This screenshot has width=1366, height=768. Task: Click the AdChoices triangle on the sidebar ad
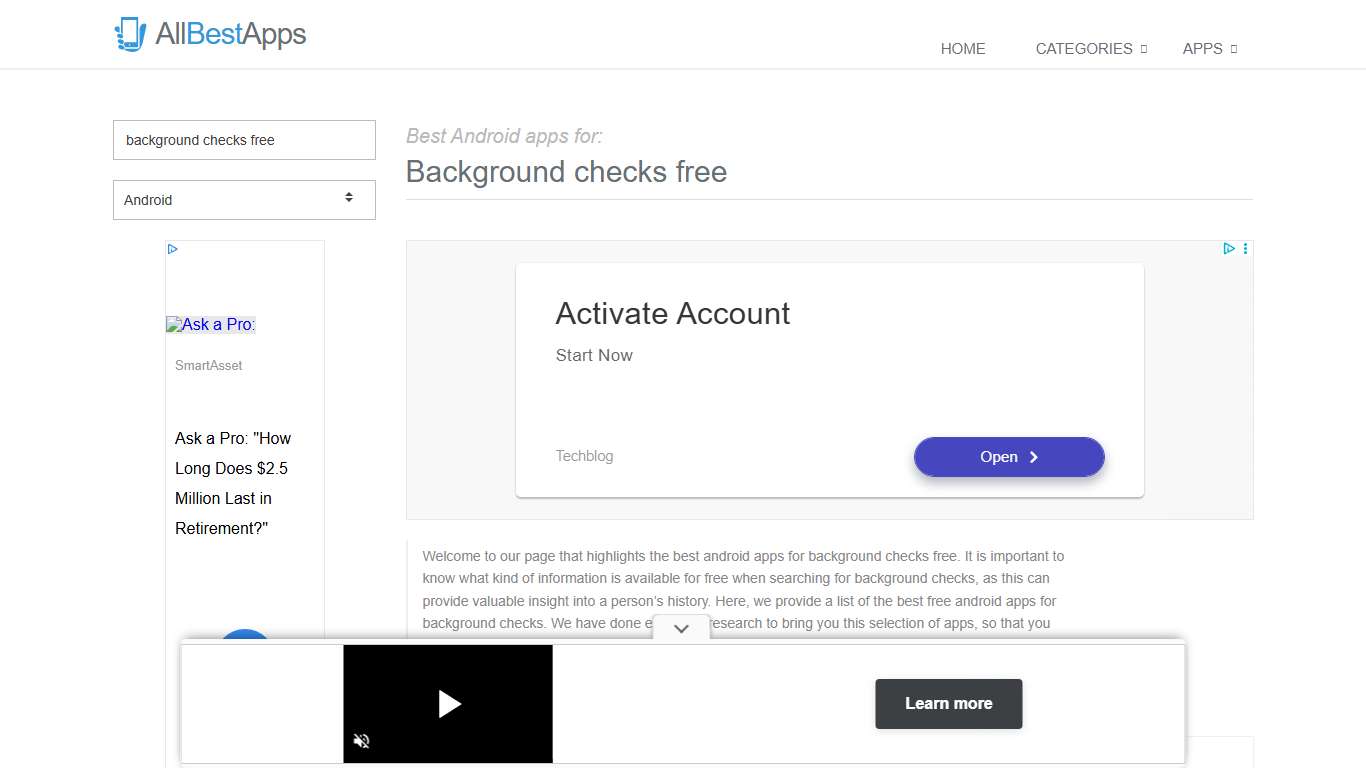[172, 248]
